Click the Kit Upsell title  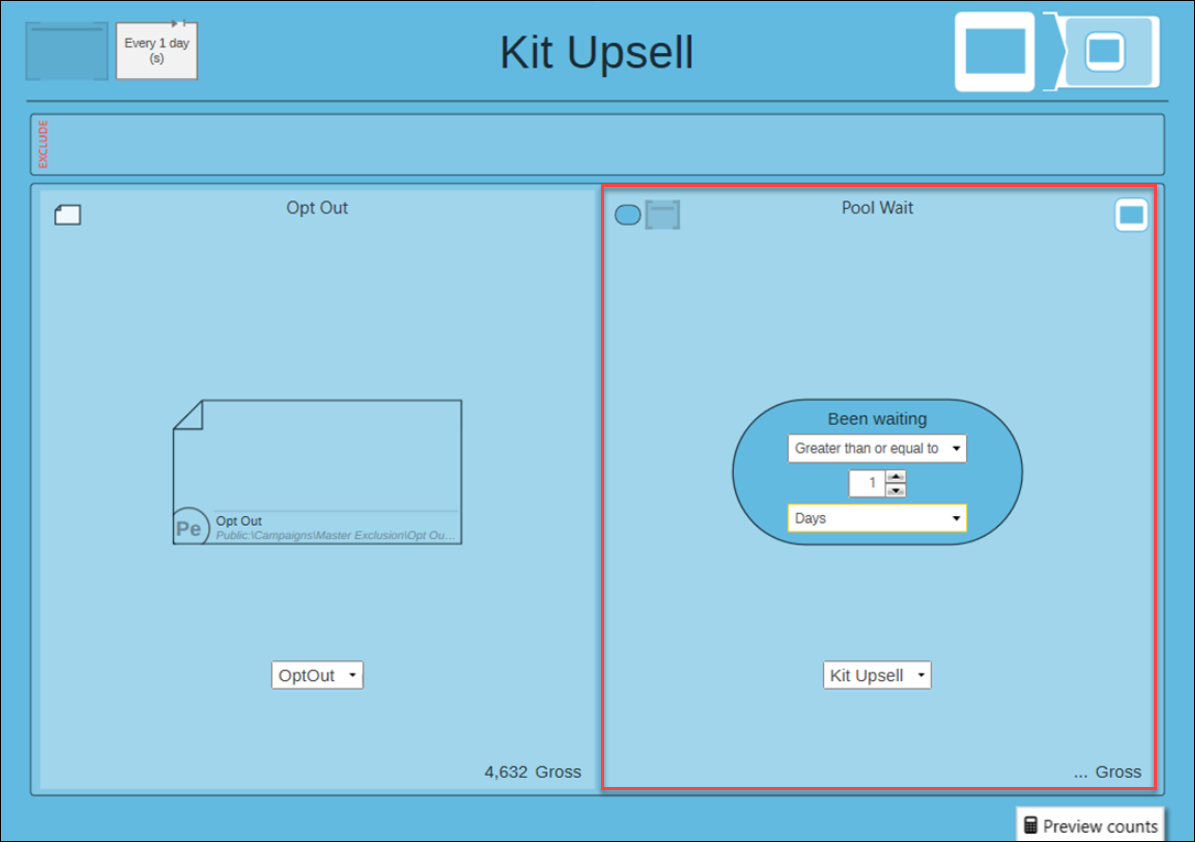click(x=597, y=53)
